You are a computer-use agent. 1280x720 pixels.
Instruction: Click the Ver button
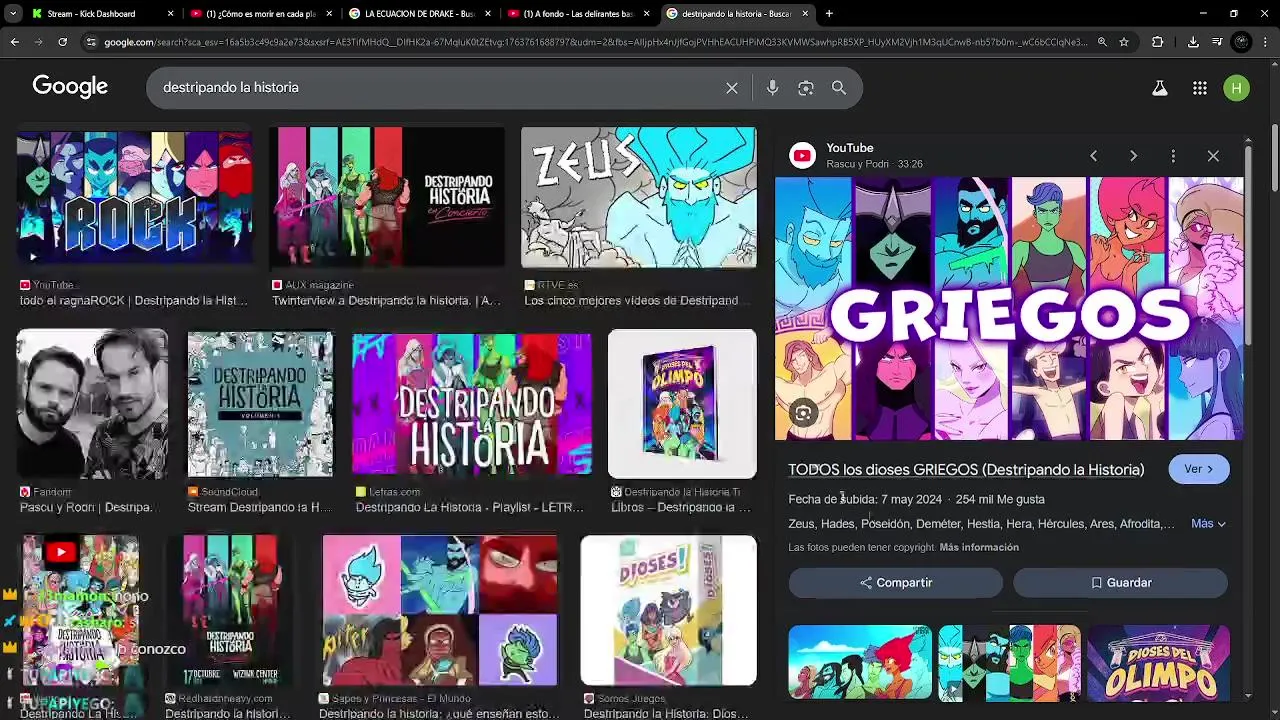click(x=1199, y=469)
